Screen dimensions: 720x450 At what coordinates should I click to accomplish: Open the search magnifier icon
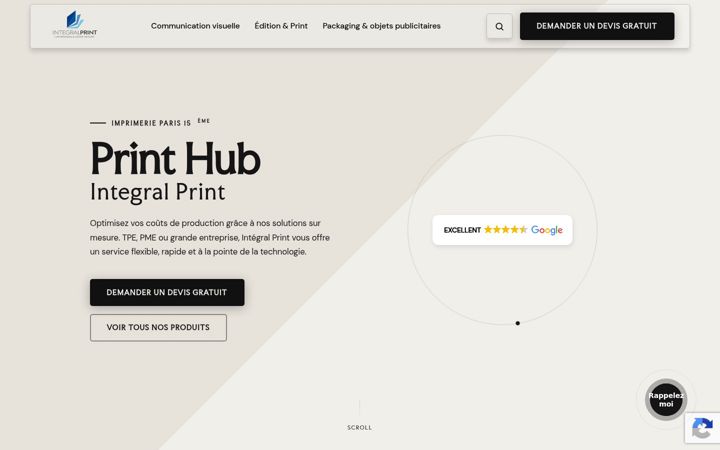tap(499, 26)
